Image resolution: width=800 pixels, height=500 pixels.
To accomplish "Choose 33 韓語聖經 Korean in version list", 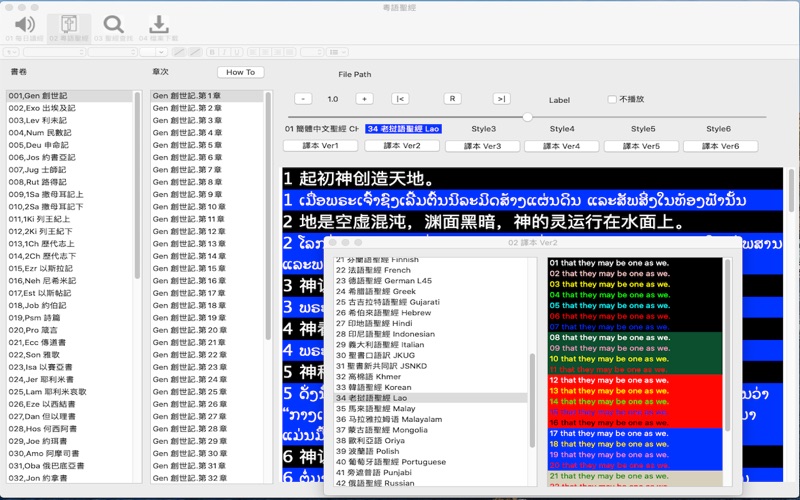I will coord(376,387).
